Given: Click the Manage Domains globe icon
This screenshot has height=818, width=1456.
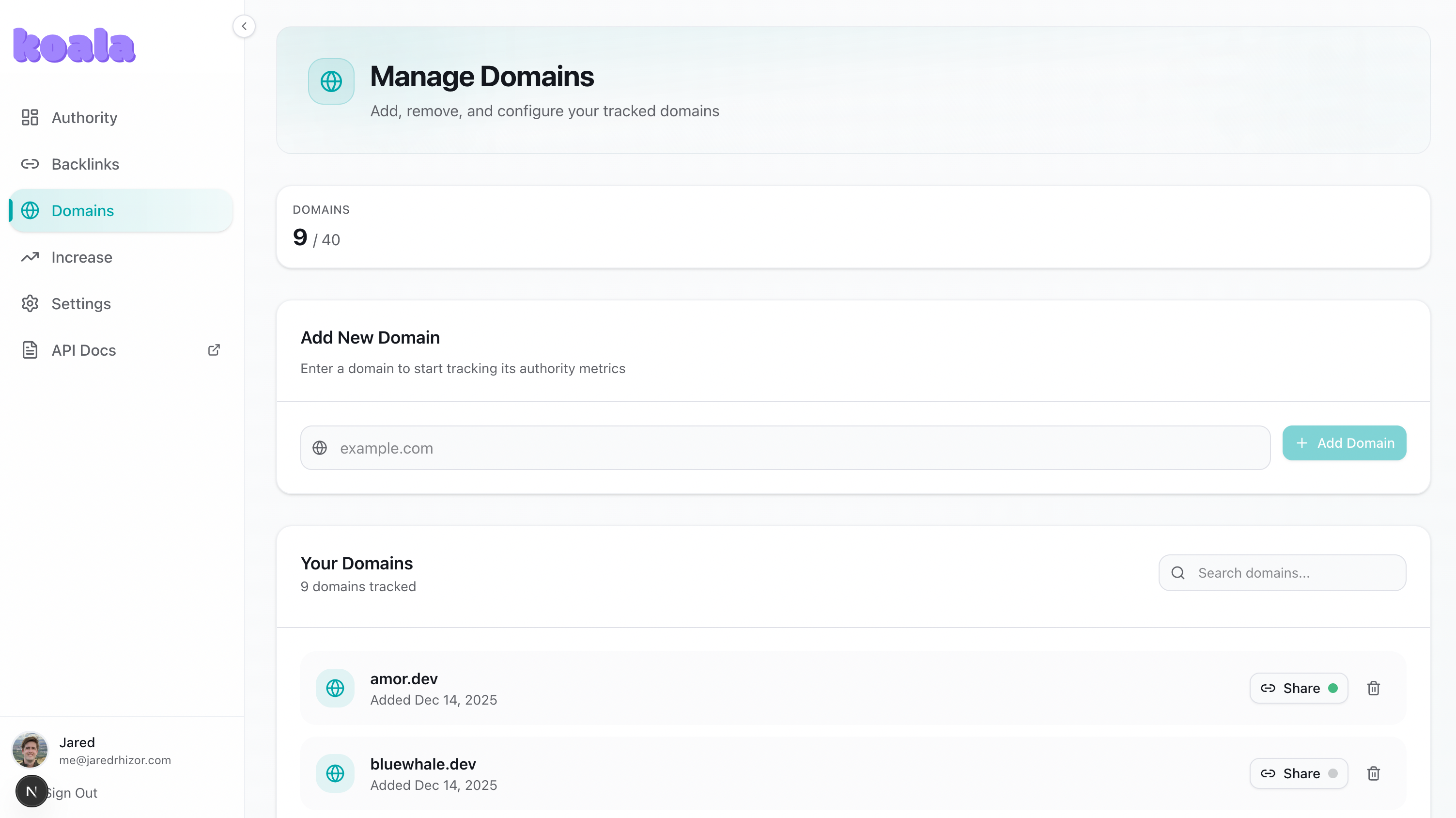Looking at the screenshot, I should click(x=331, y=81).
